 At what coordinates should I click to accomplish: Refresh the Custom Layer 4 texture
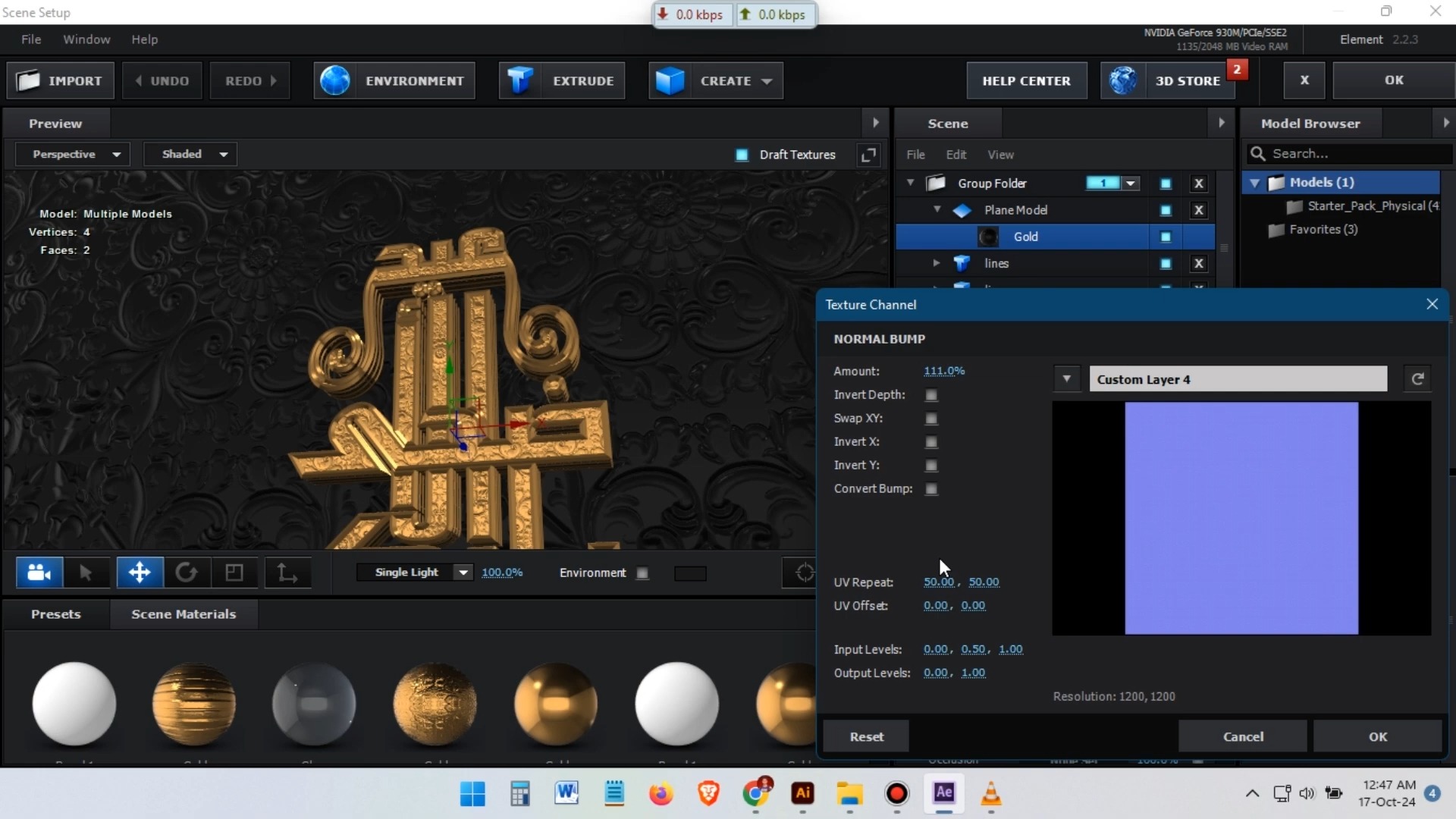1417,378
